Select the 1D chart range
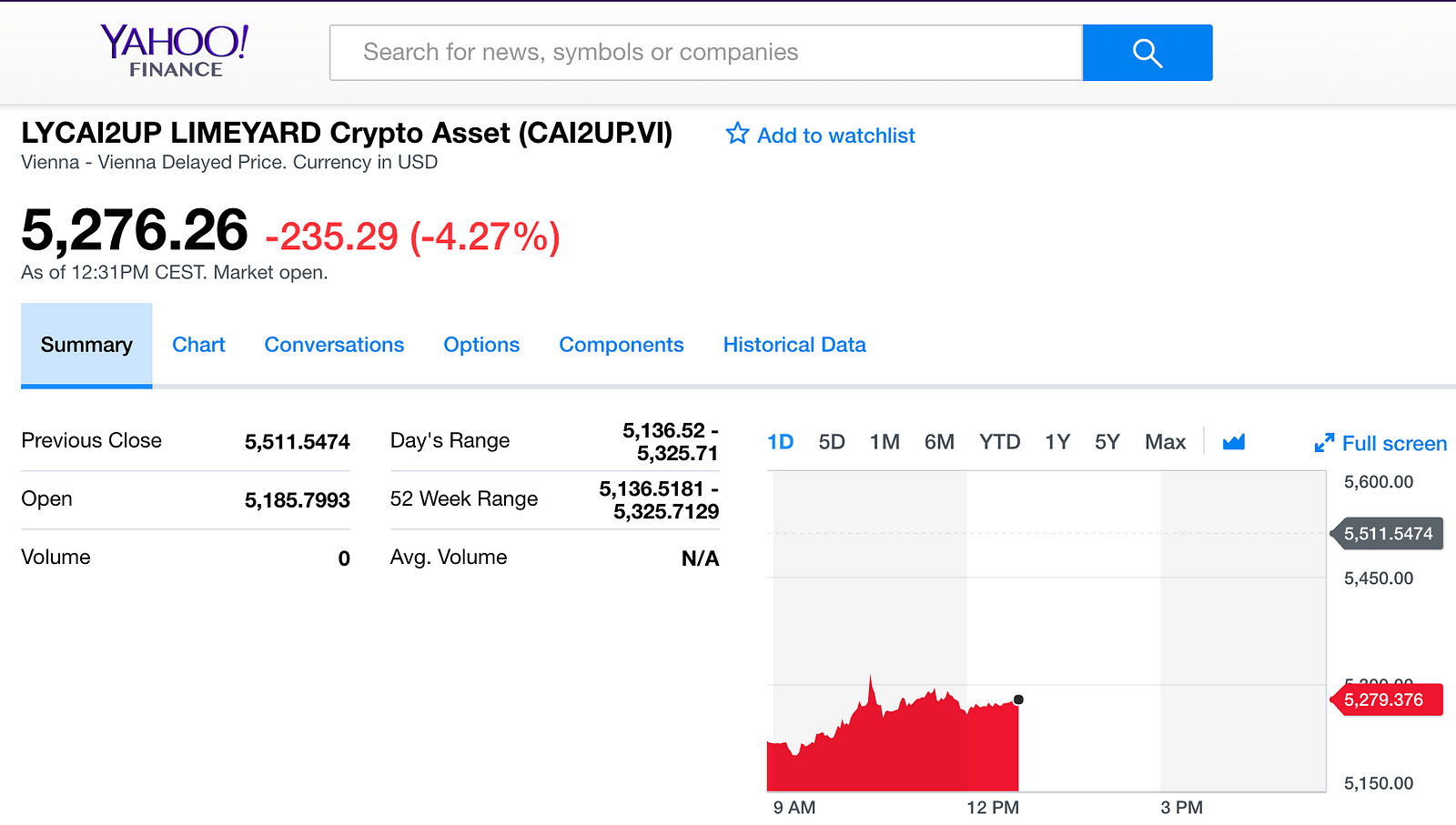The height and width of the screenshot is (825, 1456). pos(781,442)
